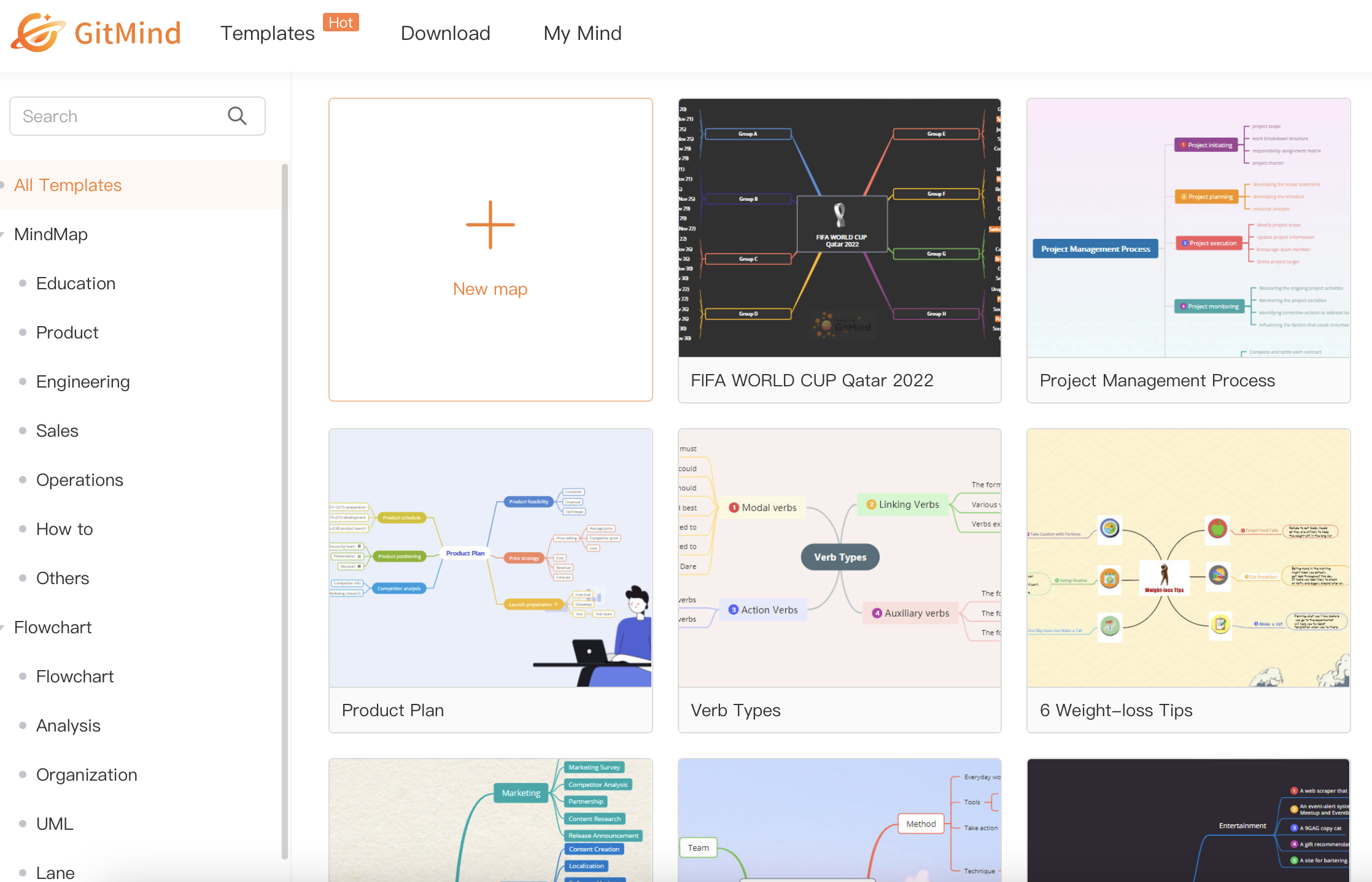Collapse the Flowchart parent category arrow
This screenshot has width=1372, height=882.
[x=3, y=627]
